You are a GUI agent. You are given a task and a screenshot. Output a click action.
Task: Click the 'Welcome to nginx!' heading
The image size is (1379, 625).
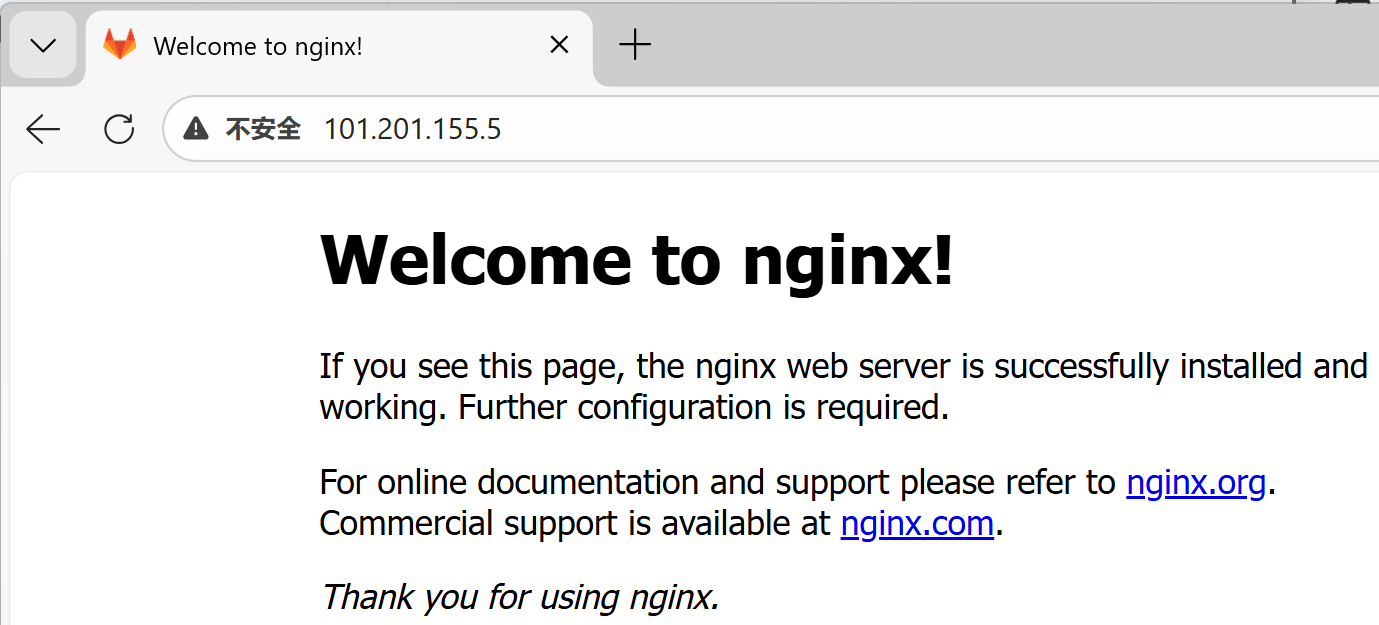(x=637, y=260)
